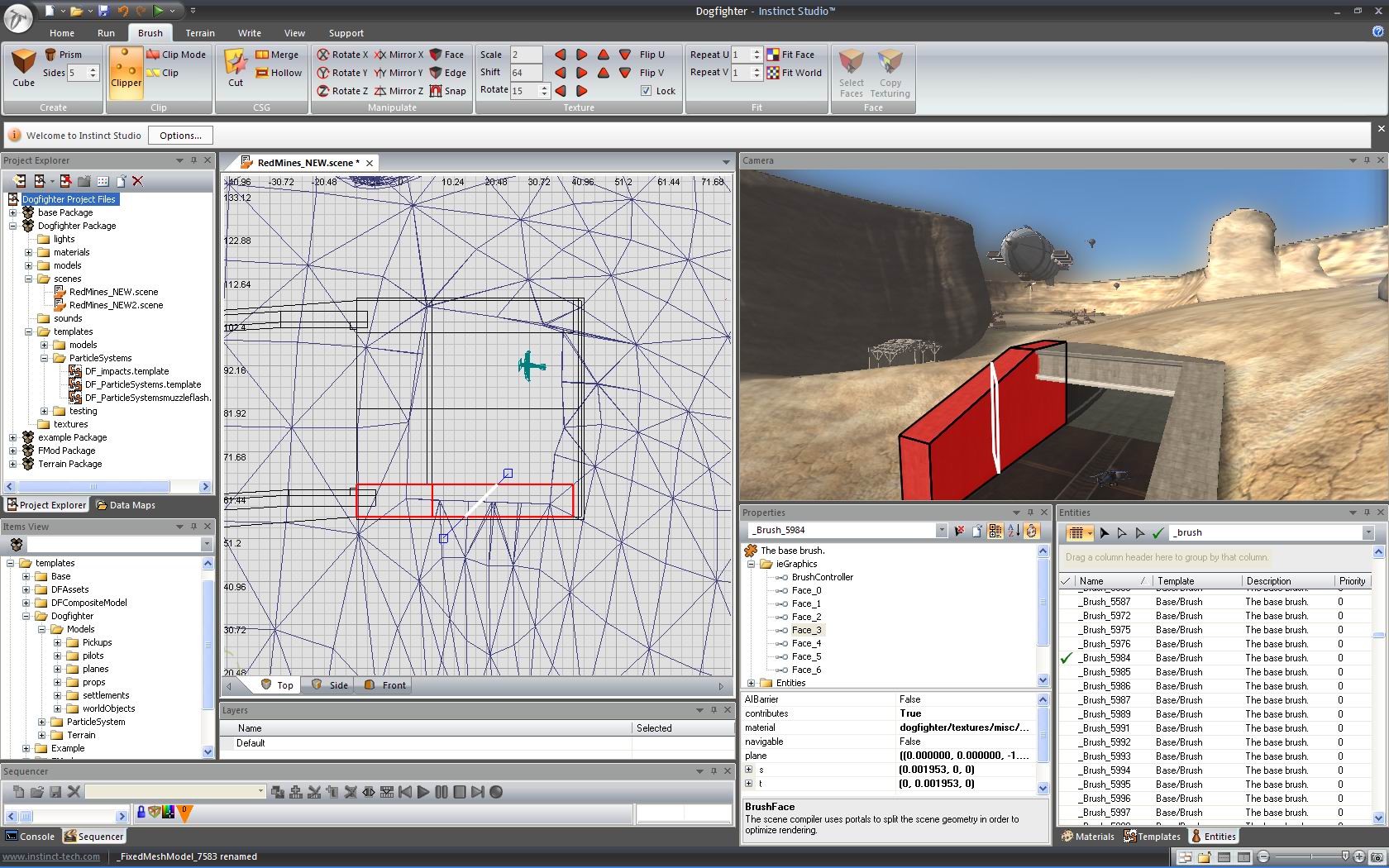The height and width of the screenshot is (868, 1389).
Task: Click Fit World texture option
Action: pos(794,73)
